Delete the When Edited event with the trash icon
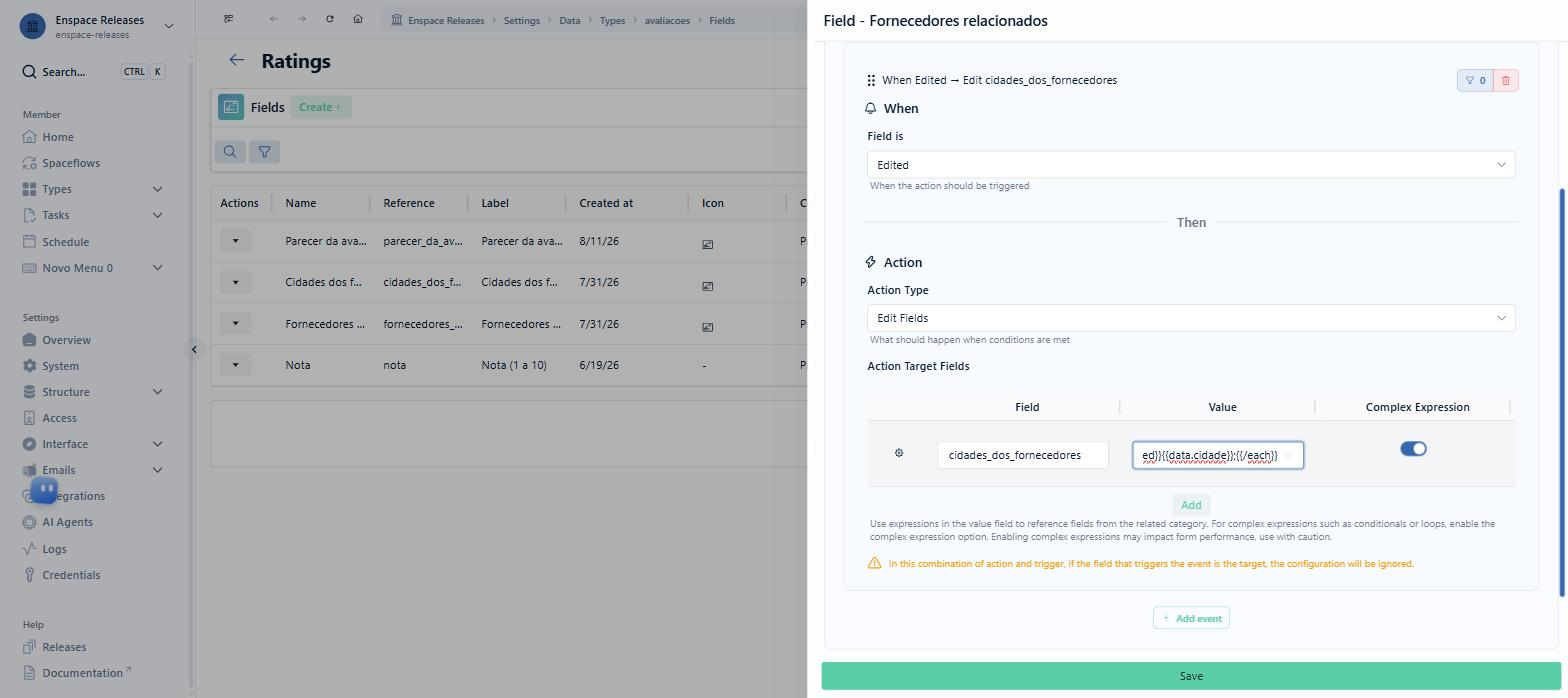The image size is (1568, 698). pos(1505,80)
